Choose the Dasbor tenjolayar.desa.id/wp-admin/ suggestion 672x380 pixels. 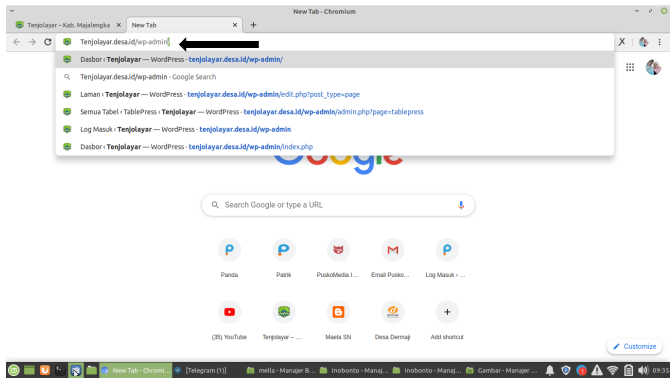(x=334, y=60)
